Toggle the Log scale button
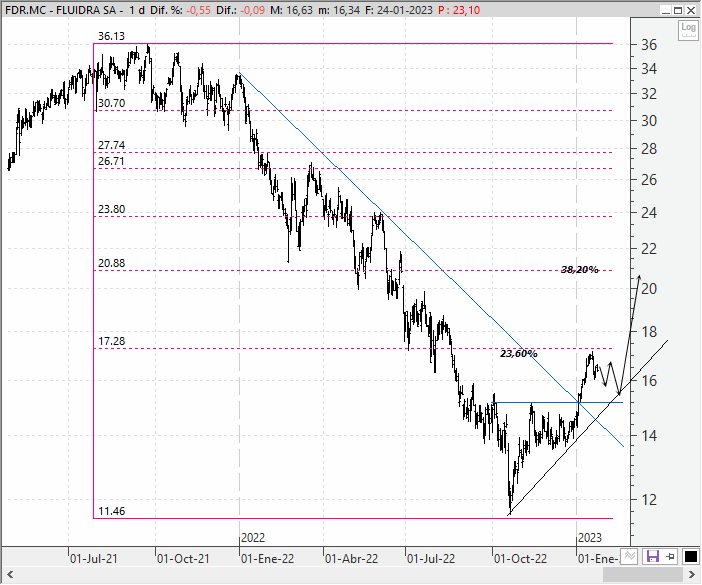The image size is (702, 585). point(688,30)
